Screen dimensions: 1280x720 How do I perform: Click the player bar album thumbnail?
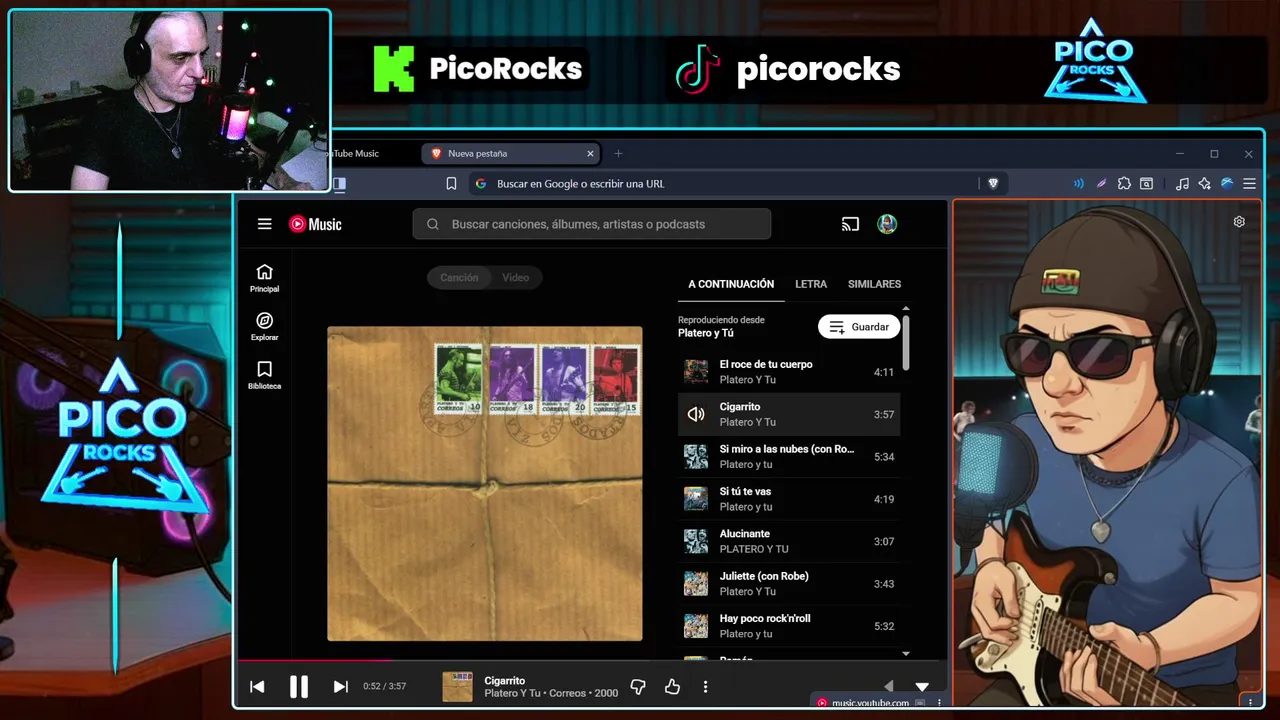(458, 687)
